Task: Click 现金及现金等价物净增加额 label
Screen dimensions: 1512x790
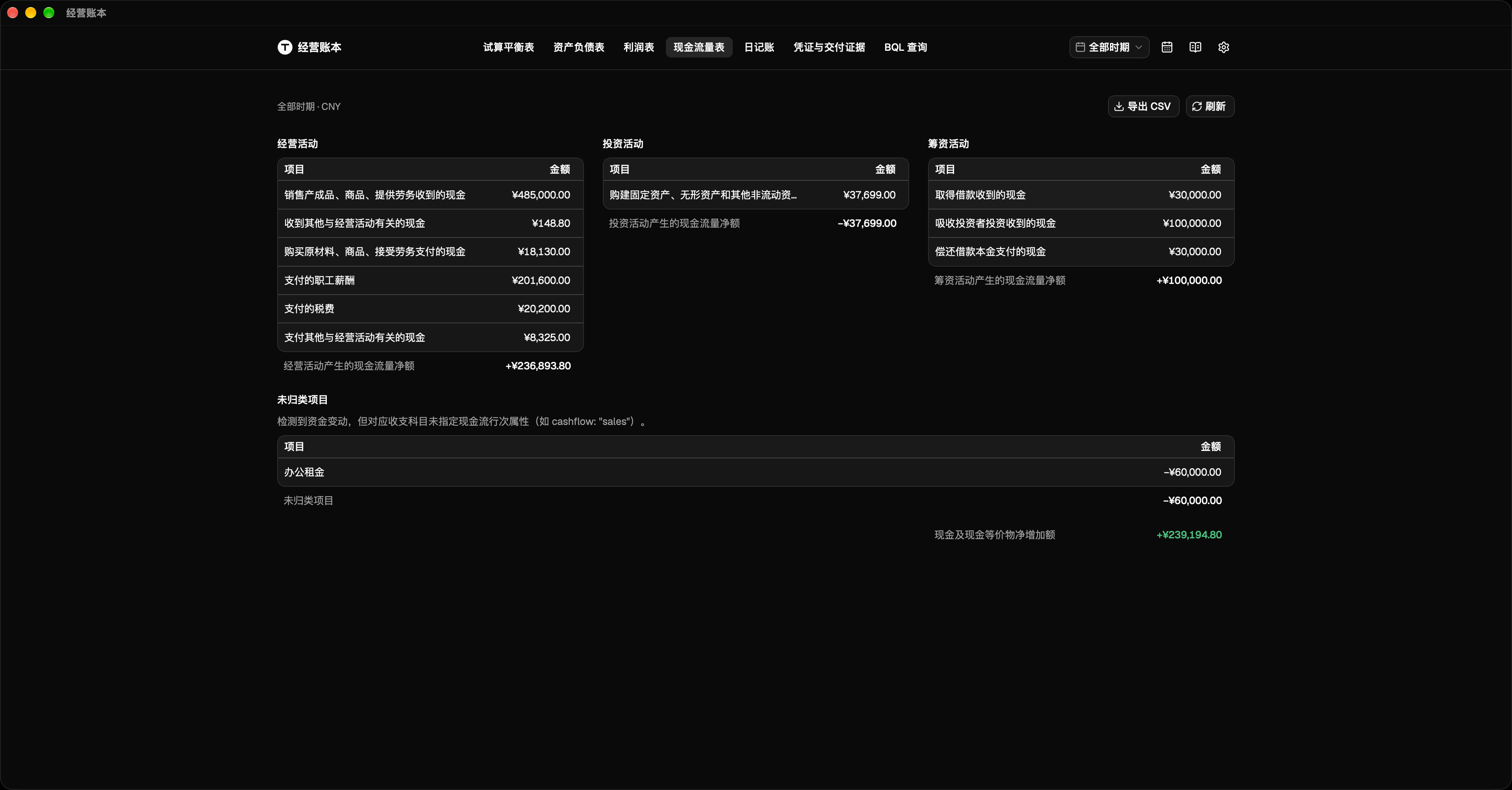Action: pyautogui.click(x=995, y=535)
